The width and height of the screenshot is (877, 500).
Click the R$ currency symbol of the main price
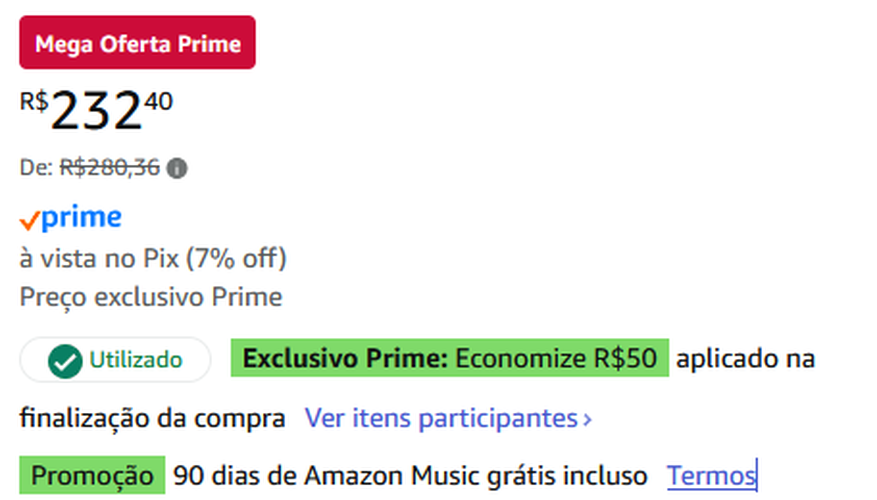point(33,101)
